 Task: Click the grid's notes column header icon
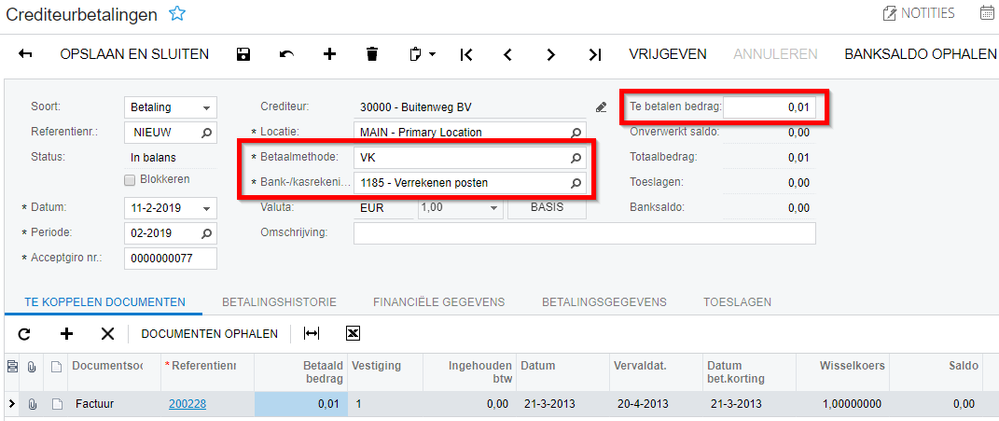coord(56,366)
